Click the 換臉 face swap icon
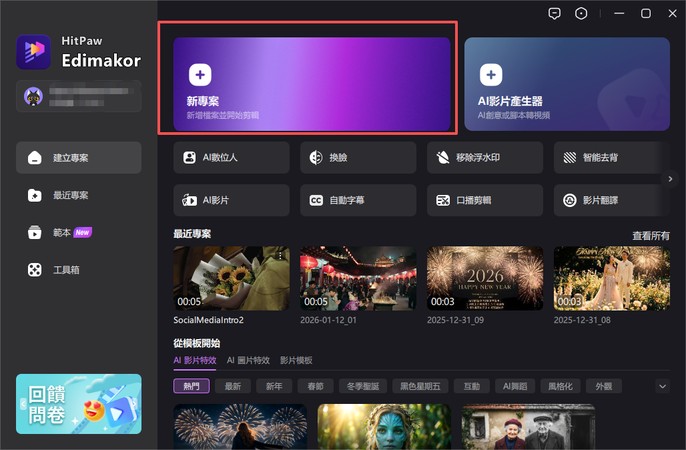 tap(316, 157)
